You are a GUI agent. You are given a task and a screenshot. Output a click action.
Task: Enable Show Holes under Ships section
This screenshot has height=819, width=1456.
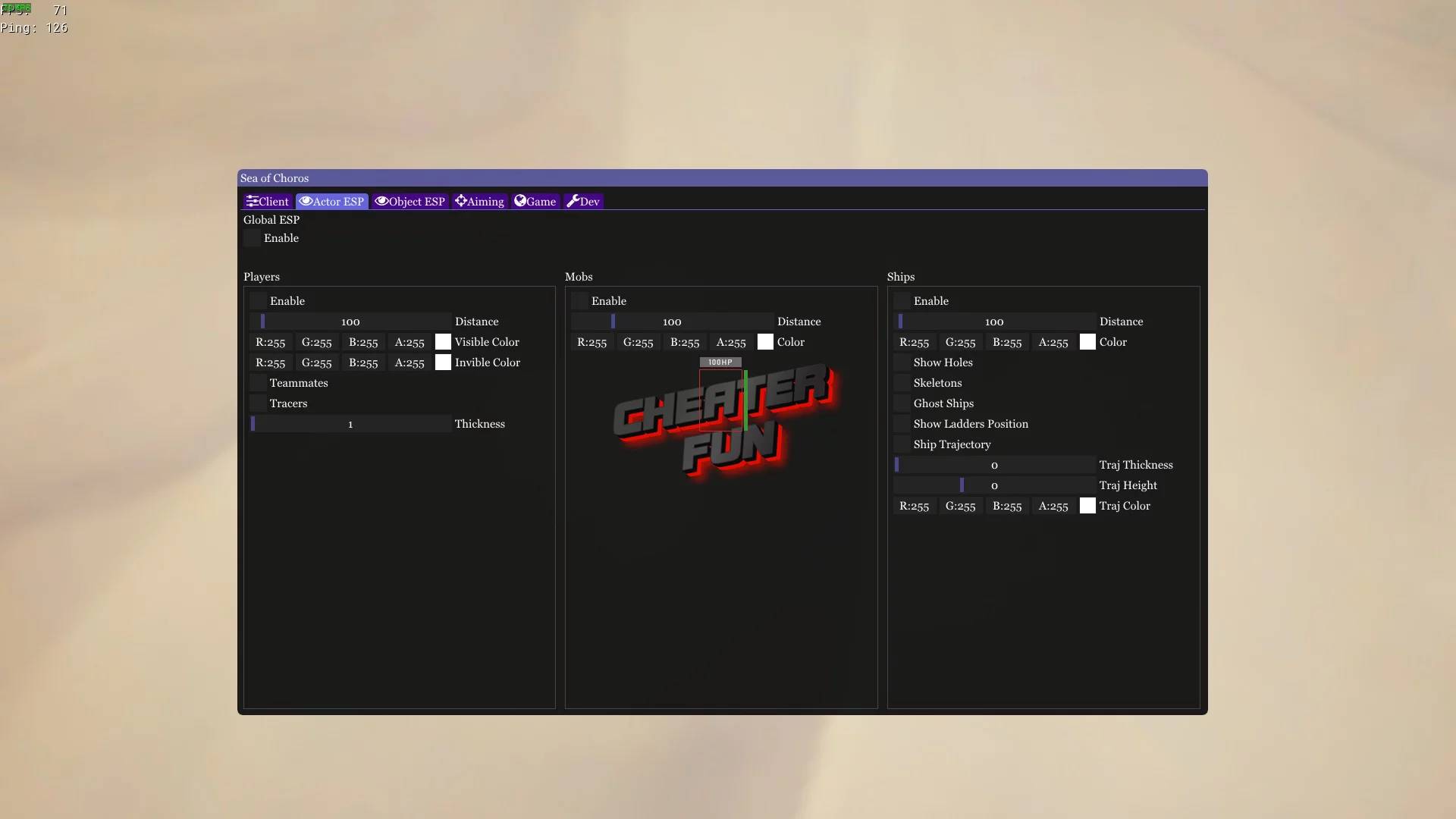click(x=901, y=363)
